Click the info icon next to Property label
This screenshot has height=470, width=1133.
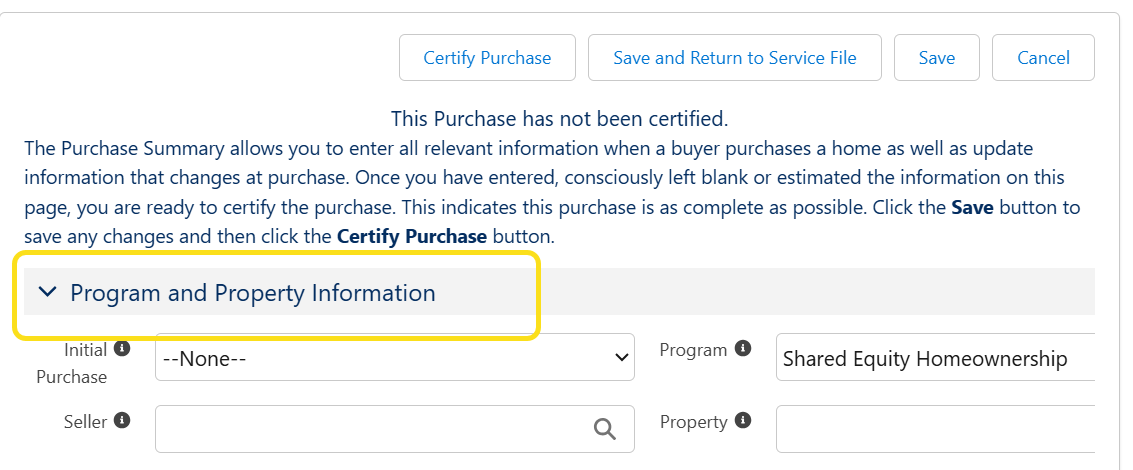click(743, 421)
